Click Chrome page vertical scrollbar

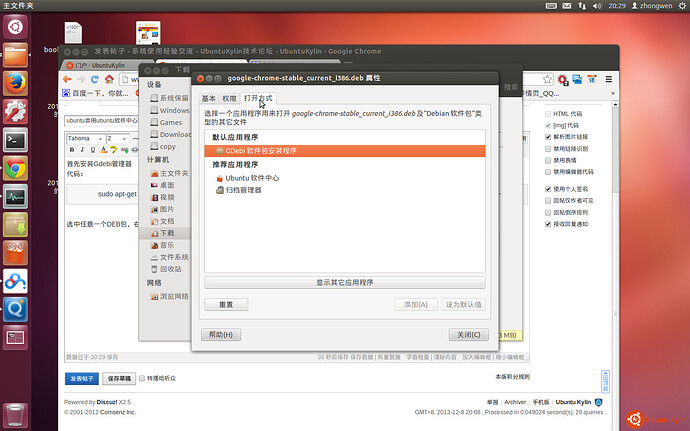coord(615,150)
